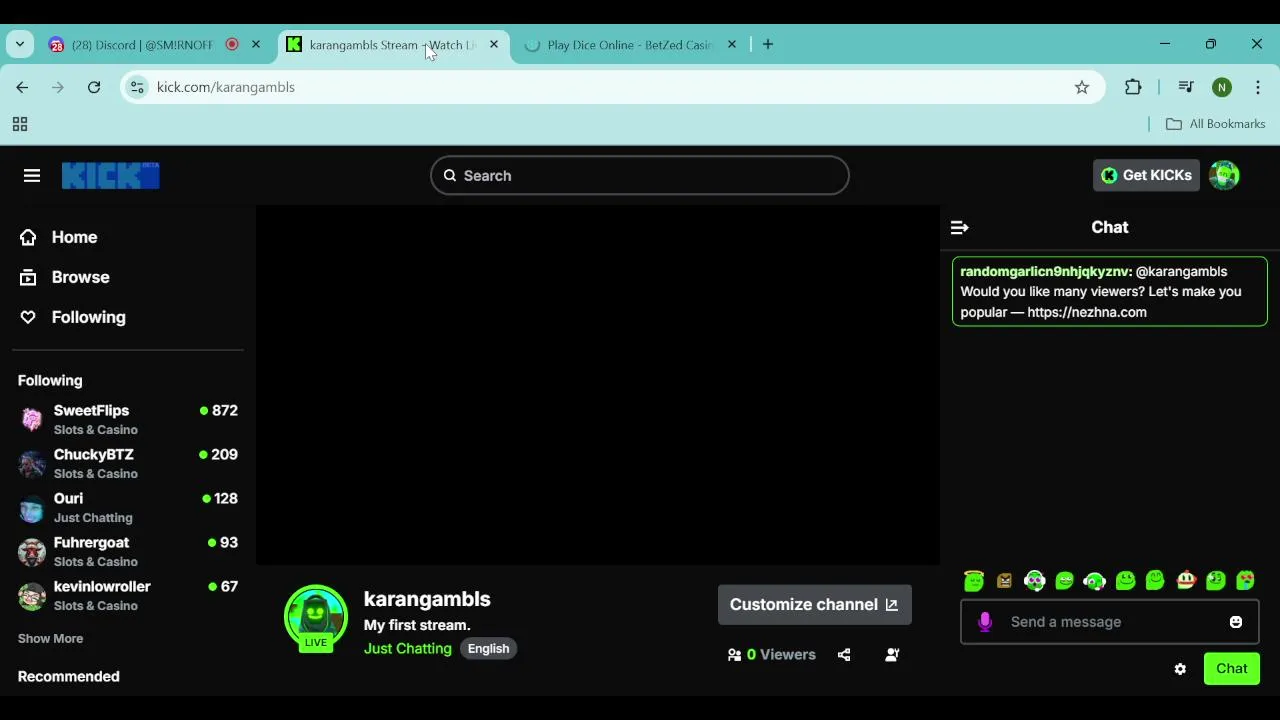The height and width of the screenshot is (720, 1280).
Task: Open kevinlowroller channel
Action: [128, 595]
